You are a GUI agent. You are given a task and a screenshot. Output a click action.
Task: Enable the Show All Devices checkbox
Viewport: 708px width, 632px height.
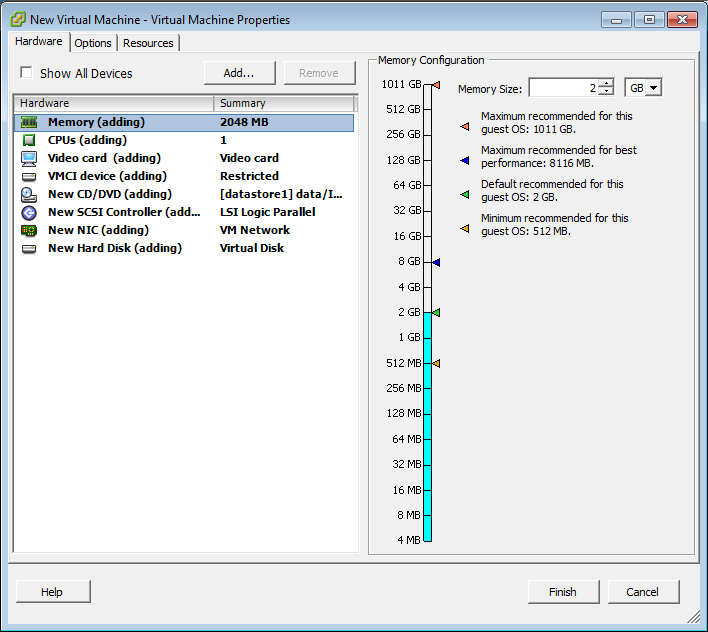26,72
